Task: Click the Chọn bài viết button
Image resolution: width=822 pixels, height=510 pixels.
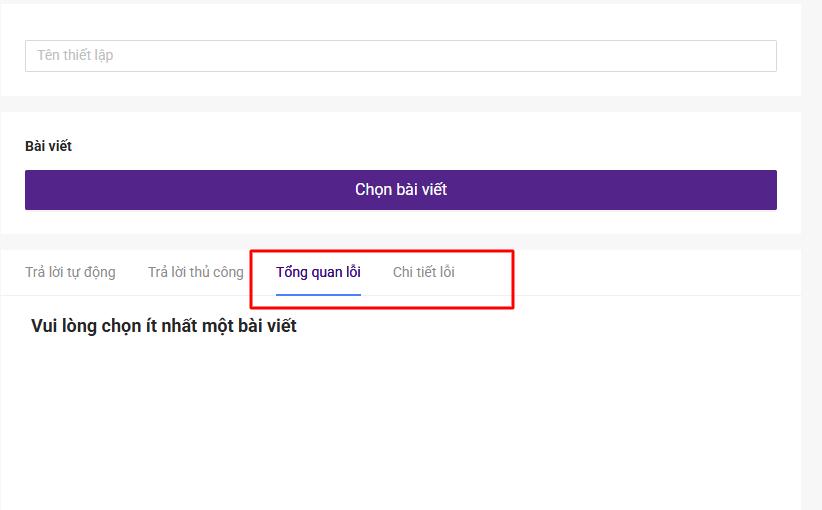Action: point(401,190)
